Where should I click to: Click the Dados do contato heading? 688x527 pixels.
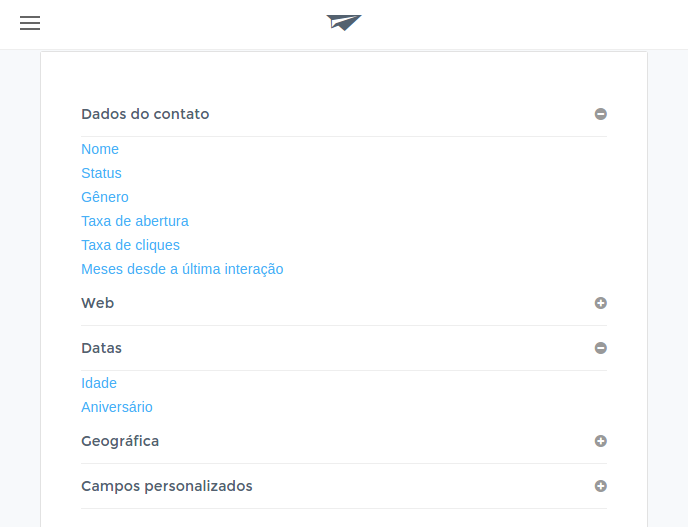click(x=145, y=114)
